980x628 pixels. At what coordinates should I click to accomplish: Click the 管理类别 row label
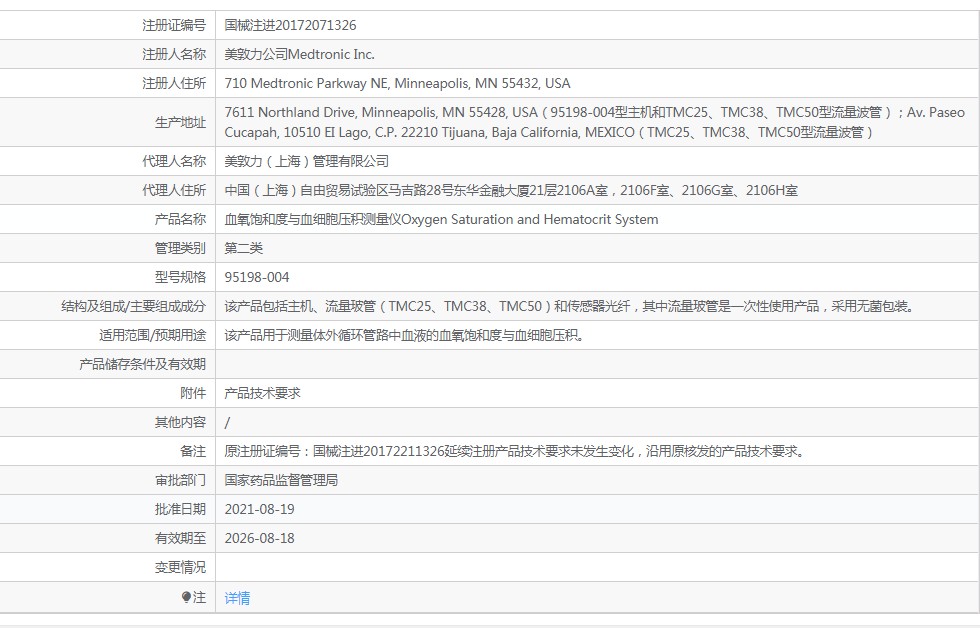pyautogui.click(x=180, y=248)
